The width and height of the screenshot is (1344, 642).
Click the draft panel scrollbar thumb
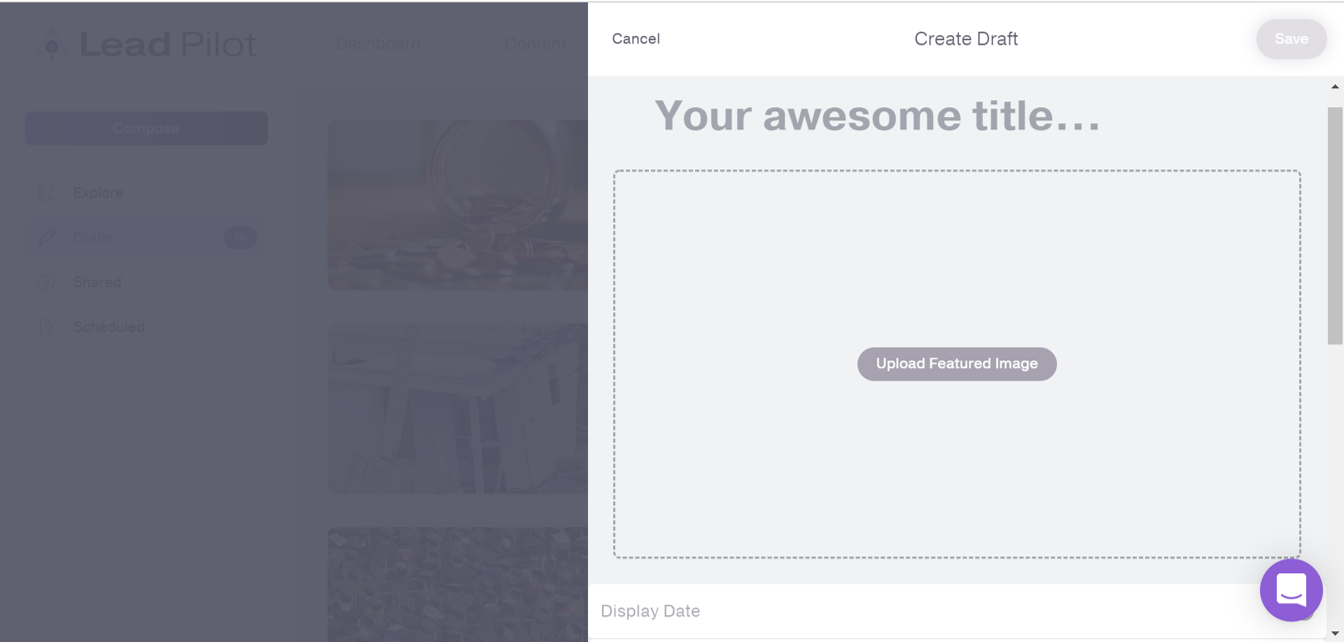1335,226
